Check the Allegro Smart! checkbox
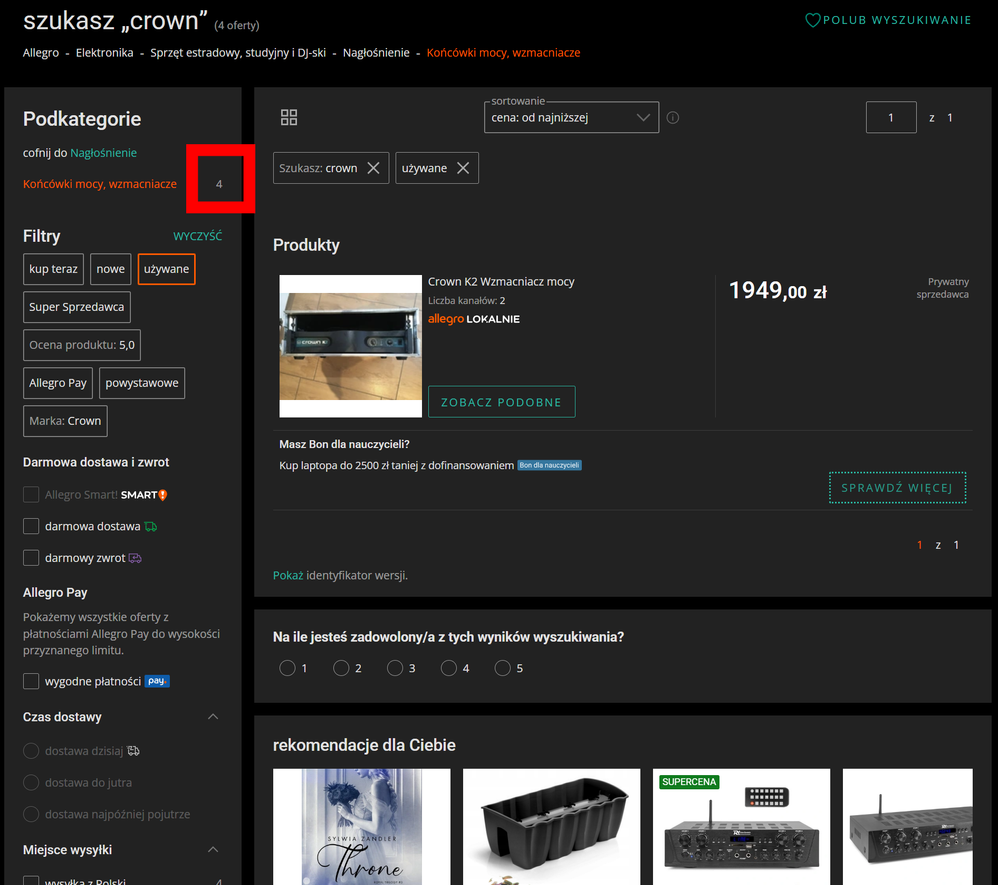The width and height of the screenshot is (998, 885). coord(31,495)
